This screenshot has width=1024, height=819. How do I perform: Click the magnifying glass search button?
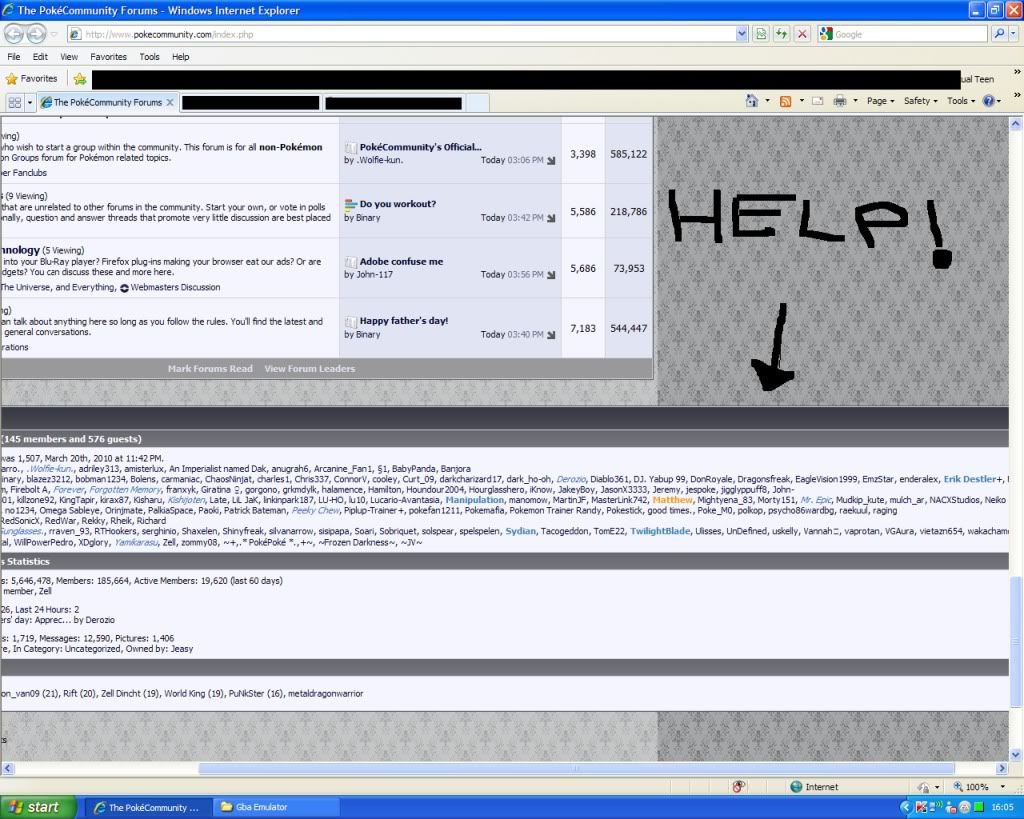point(998,34)
